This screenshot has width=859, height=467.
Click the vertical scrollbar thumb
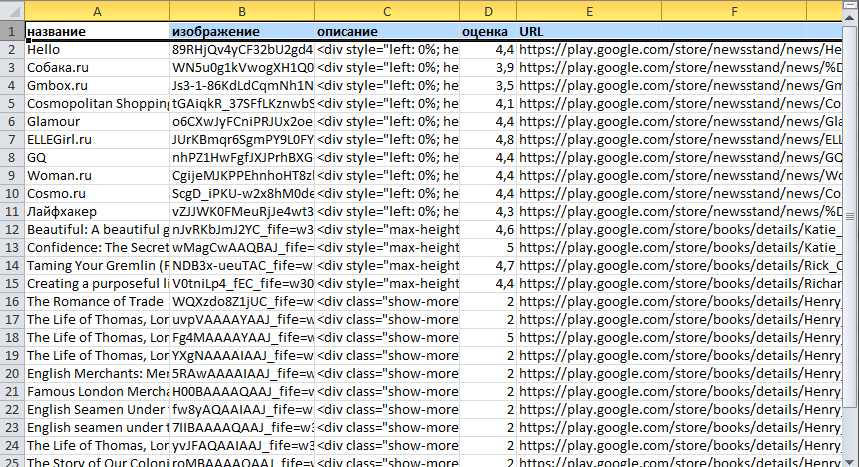coord(850,217)
